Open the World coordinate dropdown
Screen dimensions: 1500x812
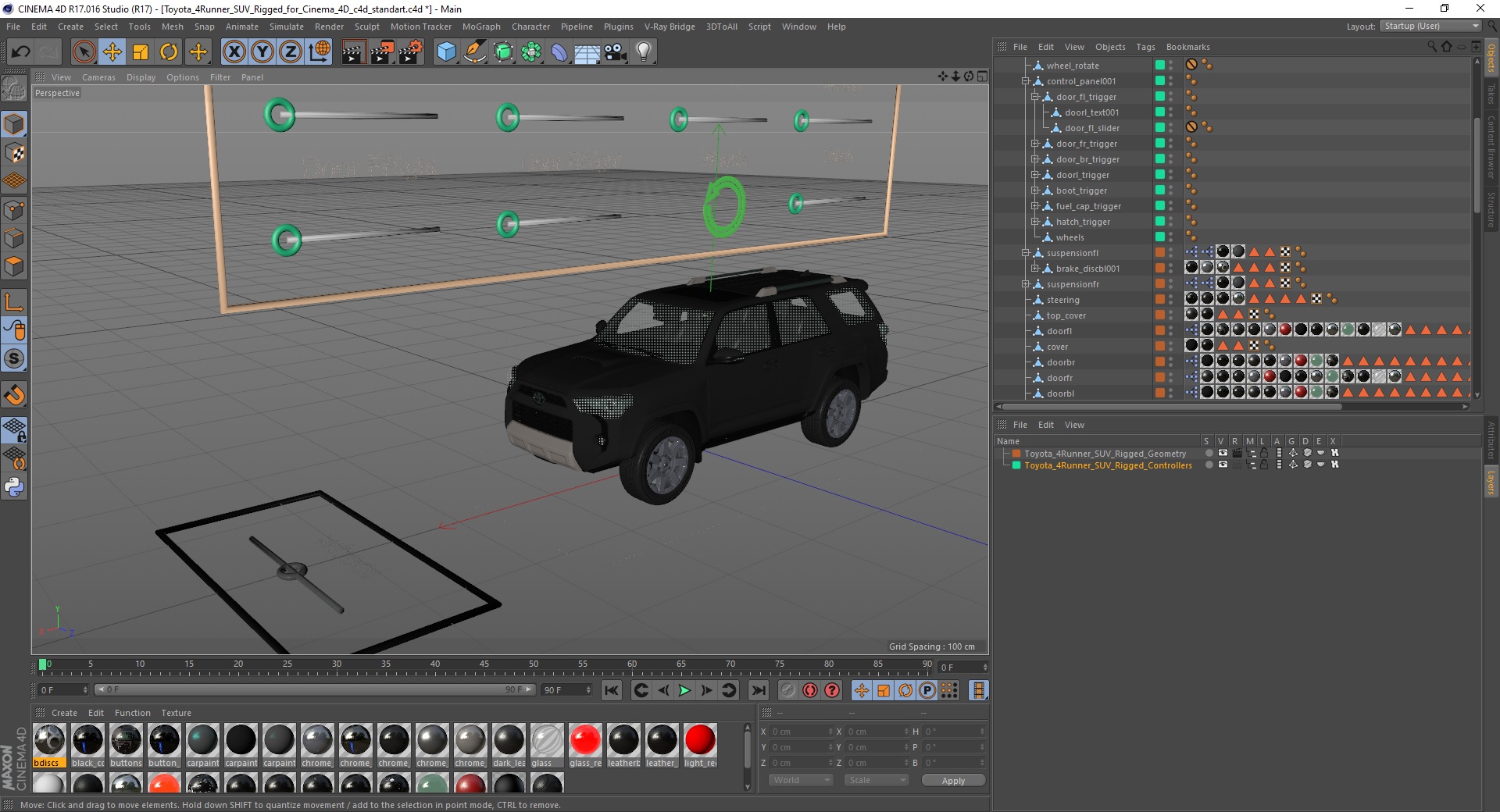point(801,780)
